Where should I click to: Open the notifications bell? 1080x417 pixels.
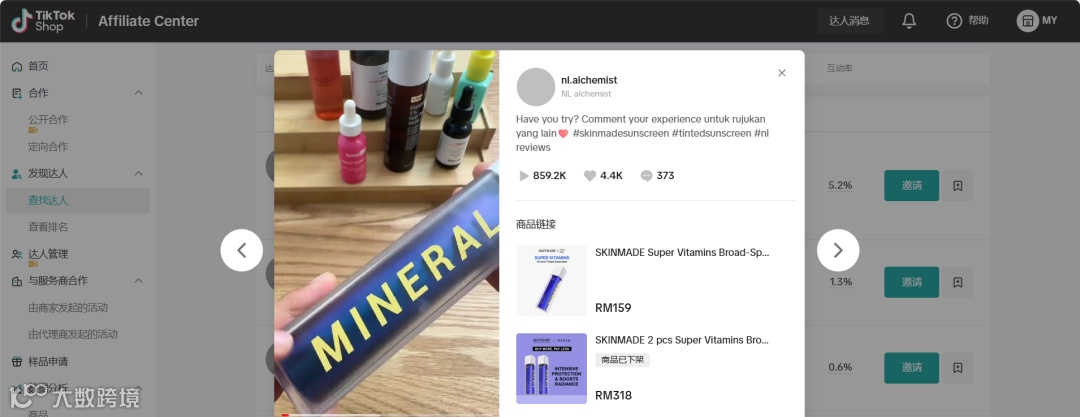(x=909, y=21)
